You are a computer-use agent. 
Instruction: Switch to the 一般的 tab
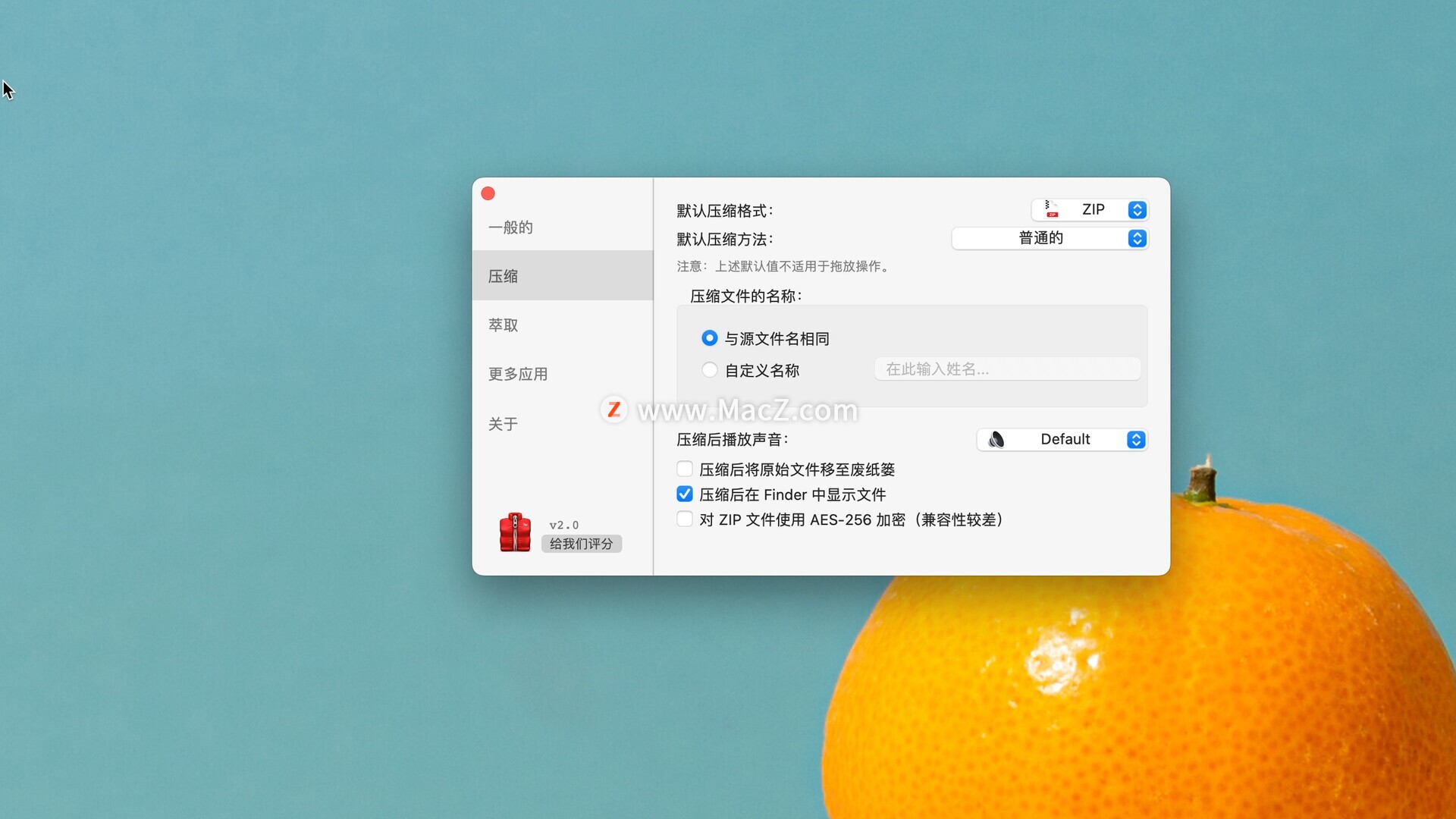coord(563,227)
